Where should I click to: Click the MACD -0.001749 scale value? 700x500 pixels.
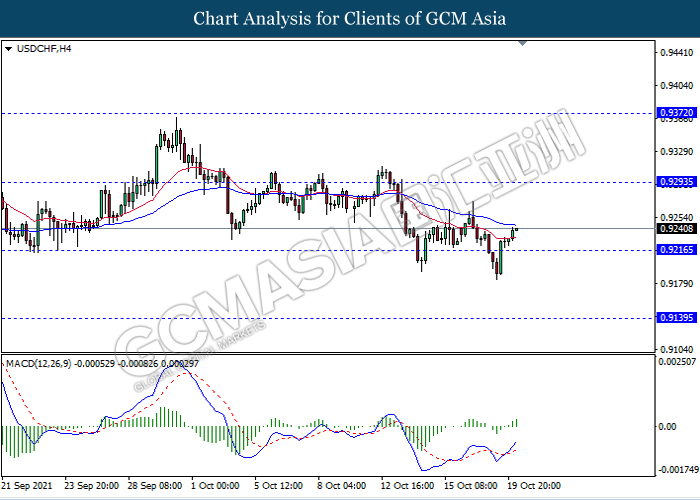[x=677, y=470]
